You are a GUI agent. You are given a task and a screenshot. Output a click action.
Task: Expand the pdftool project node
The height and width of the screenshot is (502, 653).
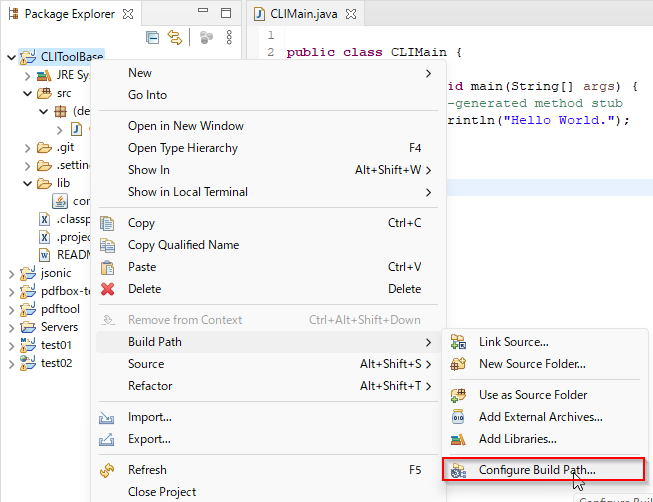(12, 310)
